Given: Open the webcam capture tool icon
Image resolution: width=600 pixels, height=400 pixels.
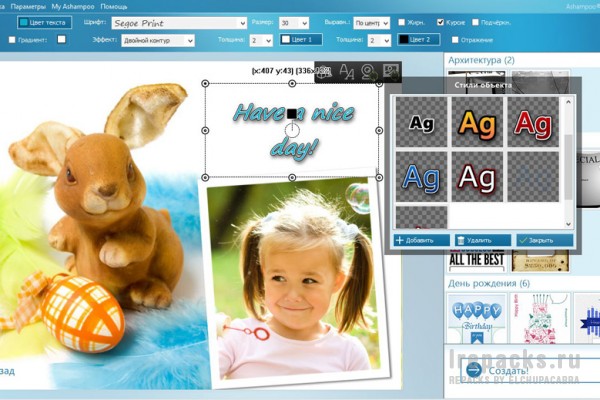Looking at the screenshot, I should point(368,72).
